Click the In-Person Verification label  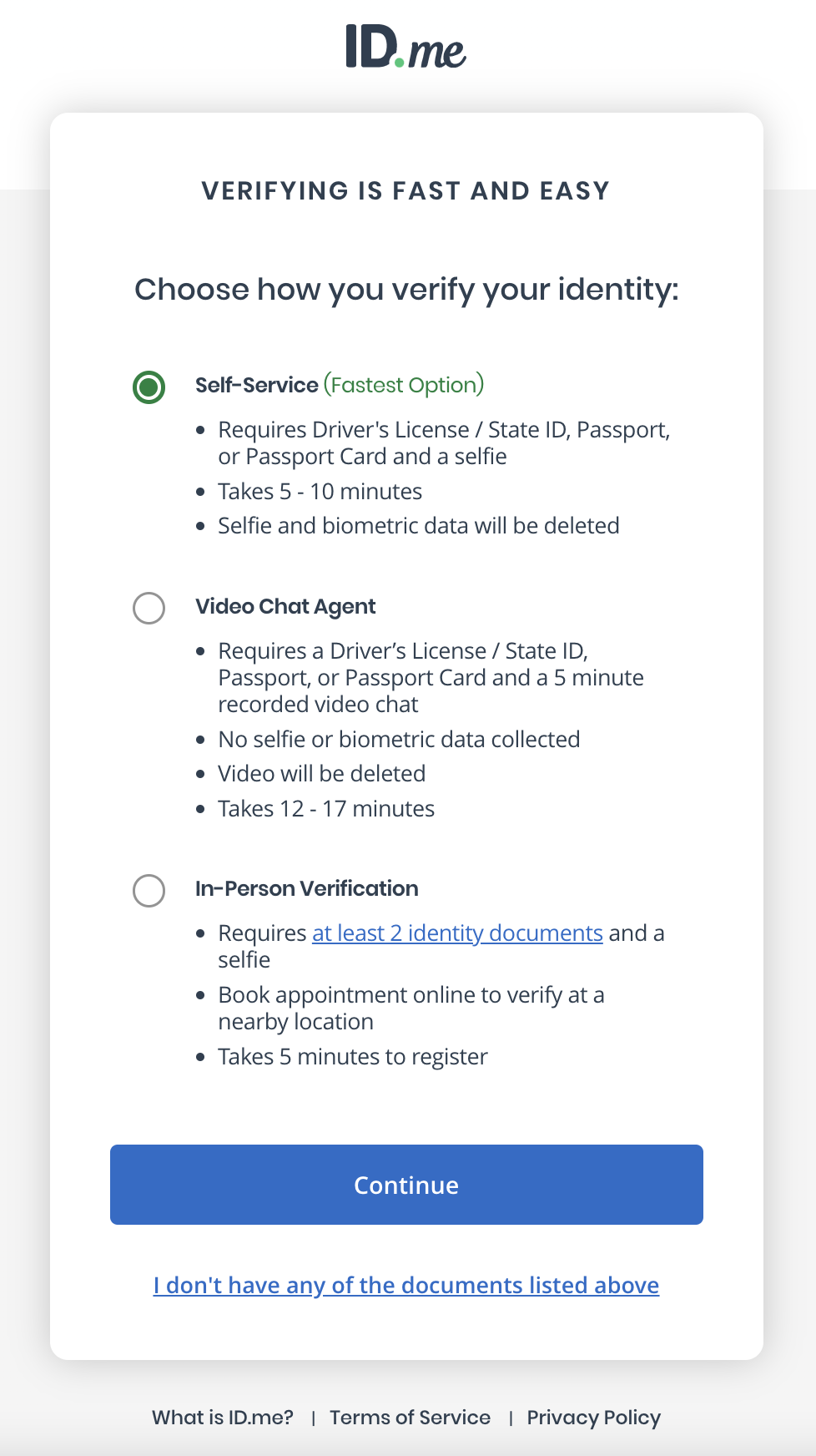click(x=307, y=888)
